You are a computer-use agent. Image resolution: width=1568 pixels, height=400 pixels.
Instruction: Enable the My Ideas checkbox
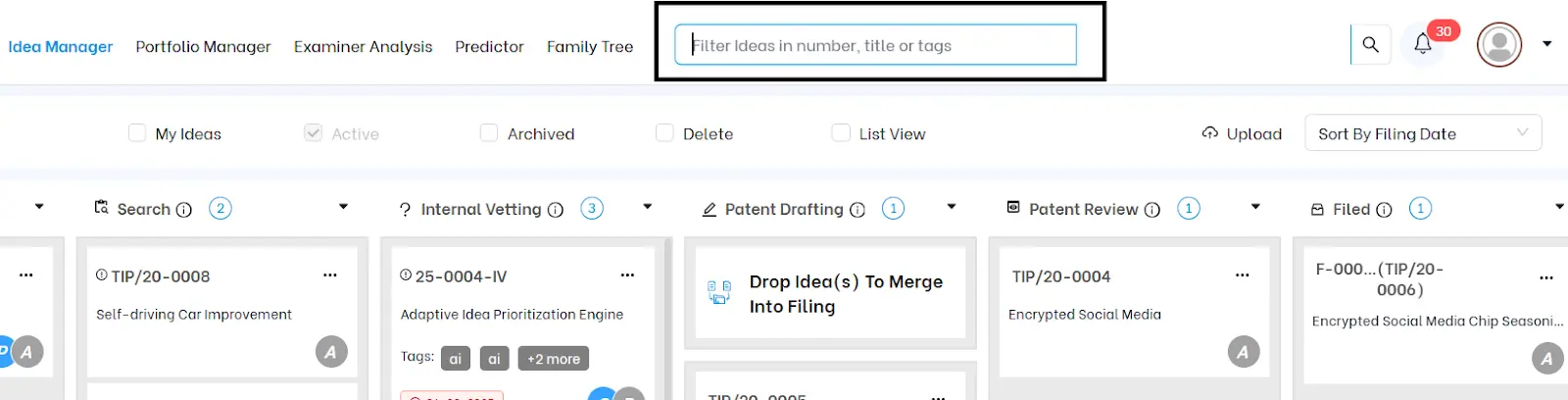pos(137,133)
